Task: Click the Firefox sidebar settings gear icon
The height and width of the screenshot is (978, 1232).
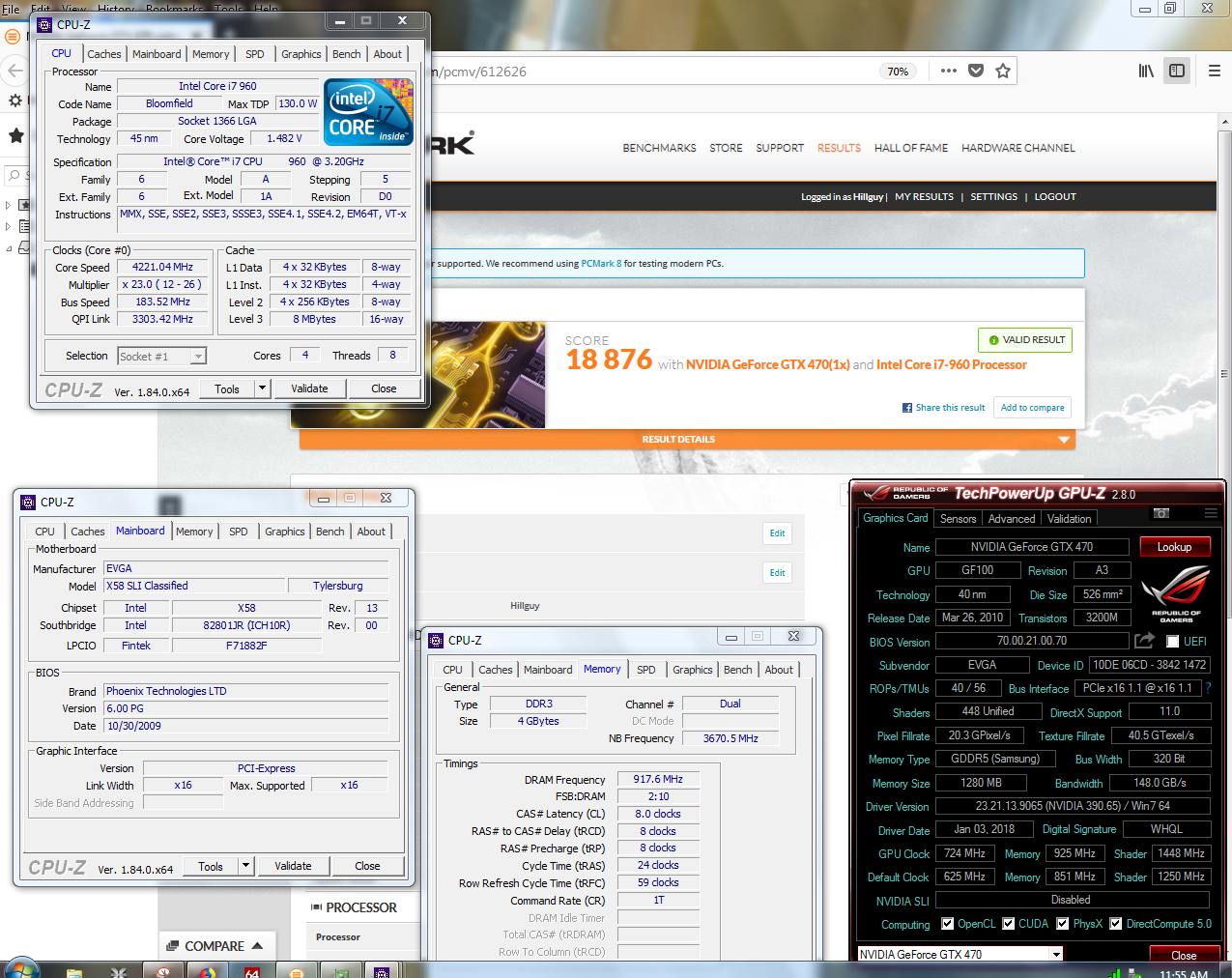Action: [x=15, y=101]
